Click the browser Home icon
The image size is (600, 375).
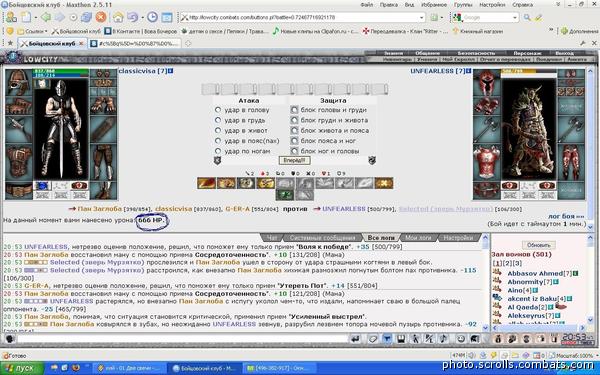click(118, 17)
